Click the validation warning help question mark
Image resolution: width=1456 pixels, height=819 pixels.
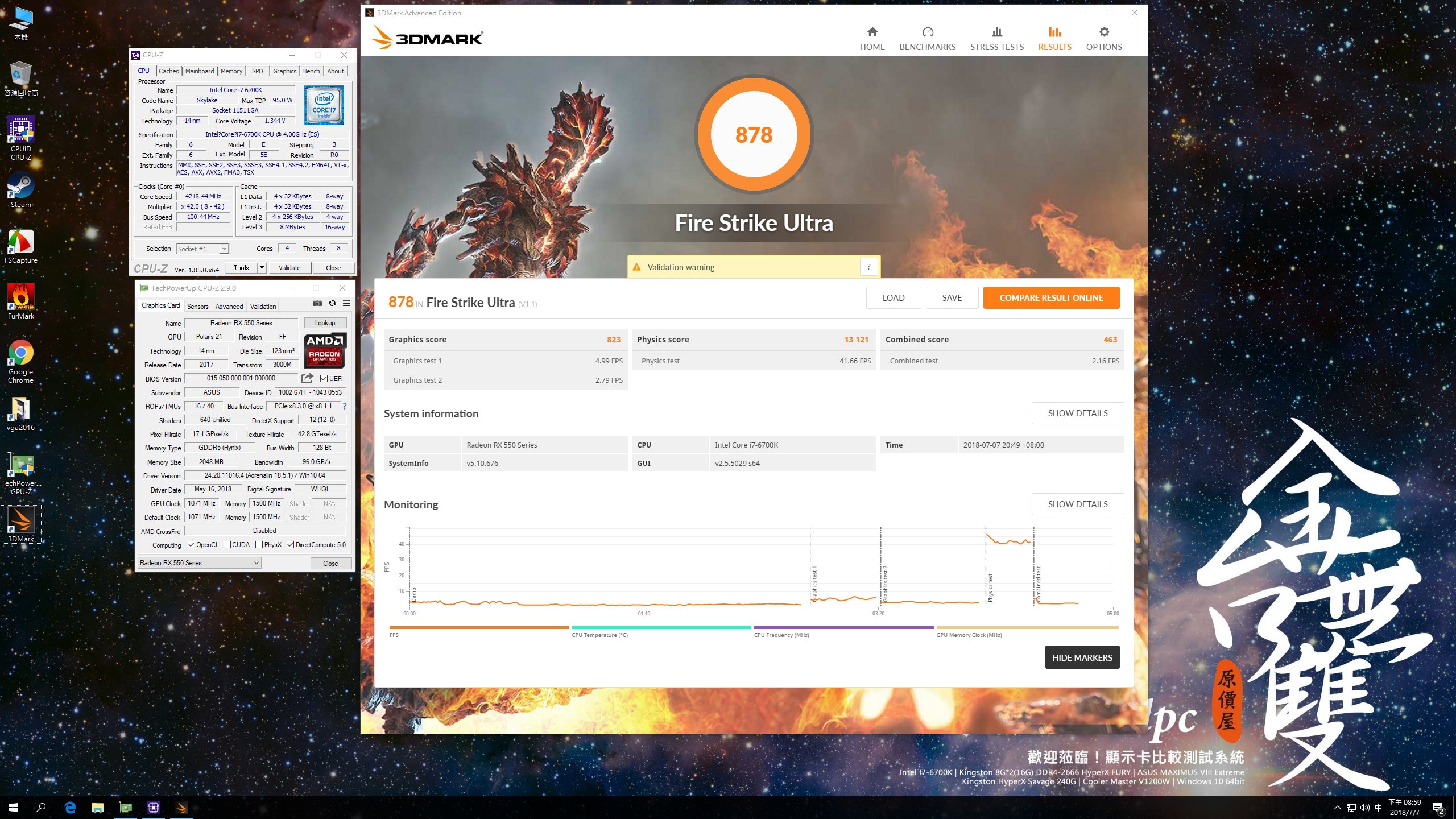tap(868, 267)
